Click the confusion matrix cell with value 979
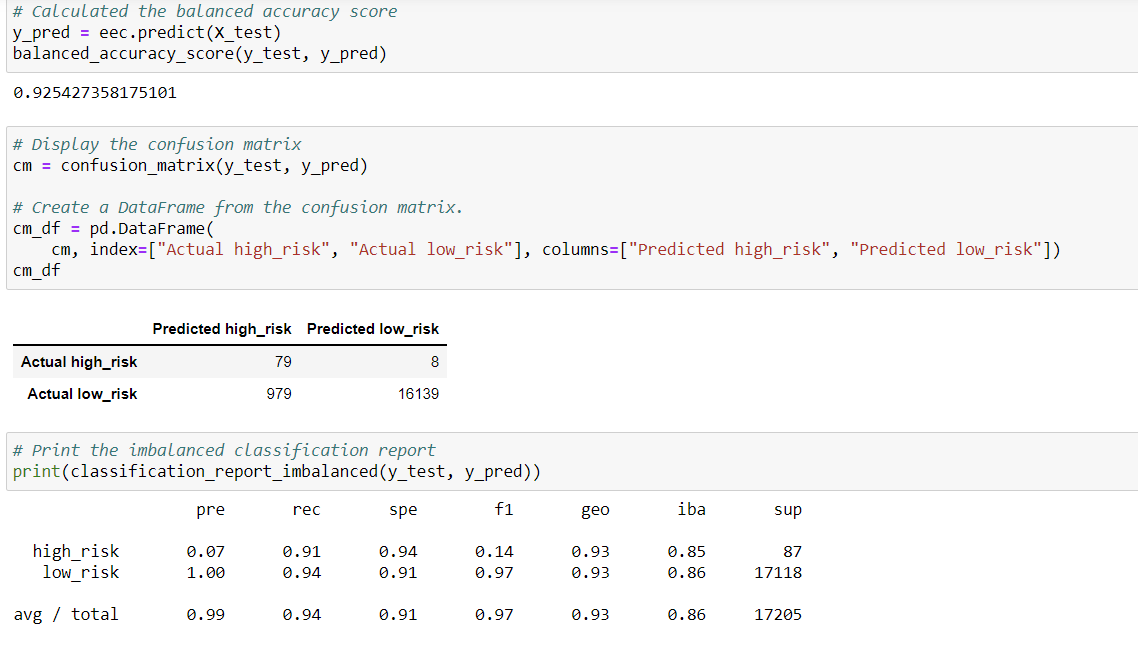The image size is (1138, 661). click(279, 394)
